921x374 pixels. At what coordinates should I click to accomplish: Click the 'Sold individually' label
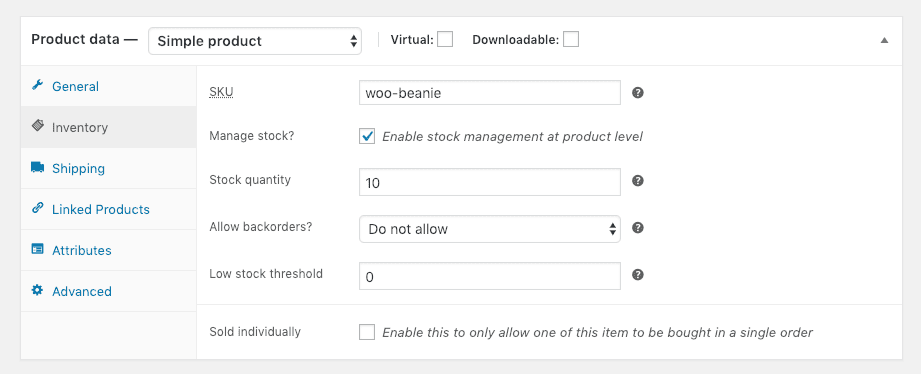click(255, 332)
